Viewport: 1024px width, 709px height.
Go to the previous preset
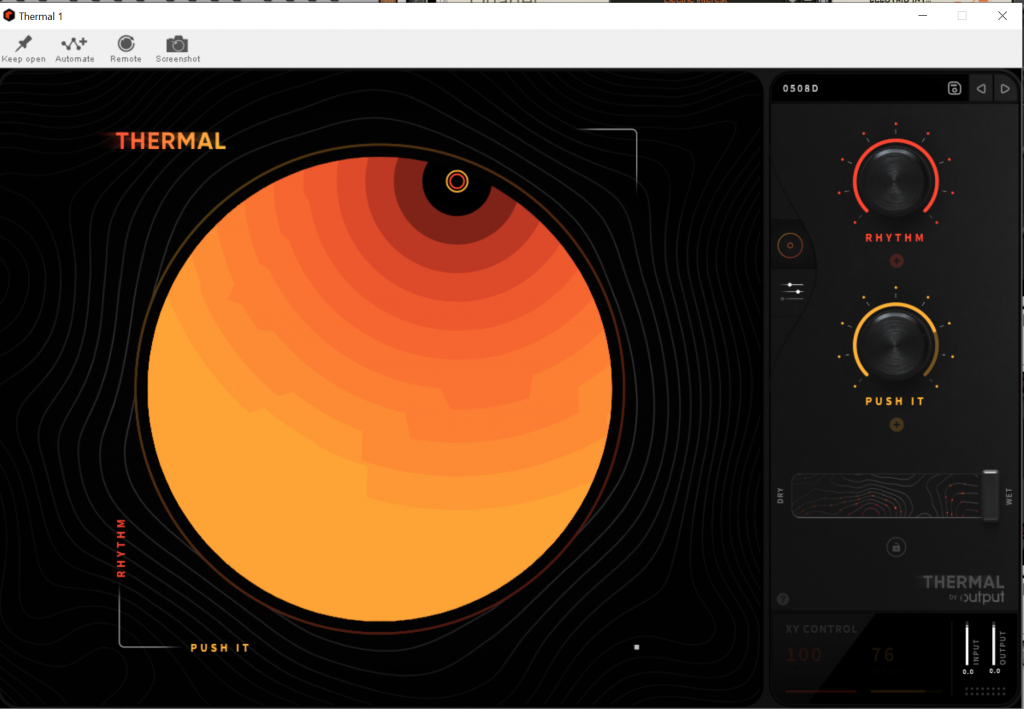[x=981, y=89]
